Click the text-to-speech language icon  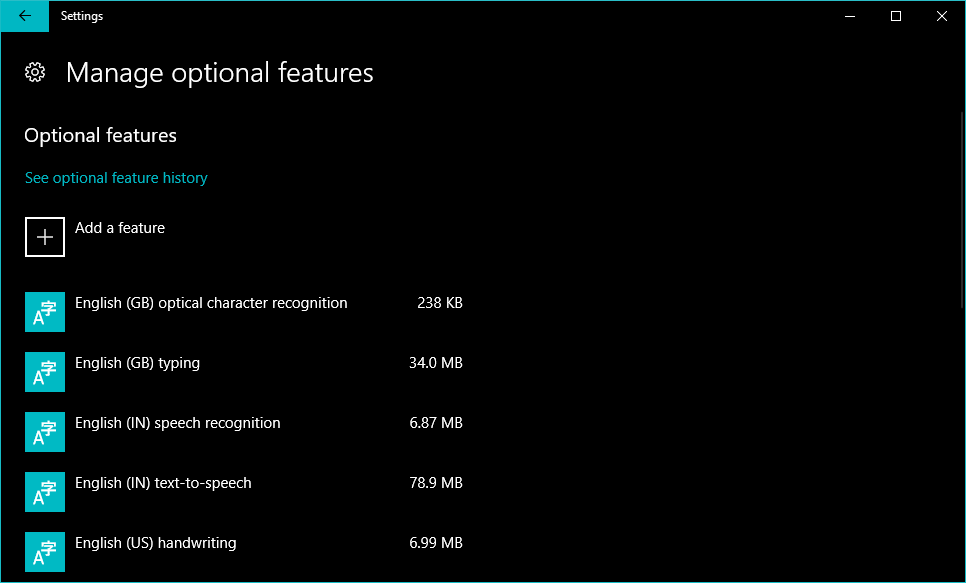click(x=45, y=492)
